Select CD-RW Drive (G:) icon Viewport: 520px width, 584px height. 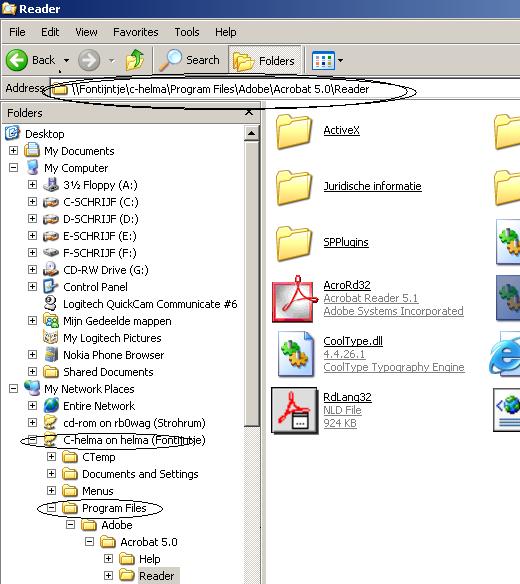coord(51,270)
